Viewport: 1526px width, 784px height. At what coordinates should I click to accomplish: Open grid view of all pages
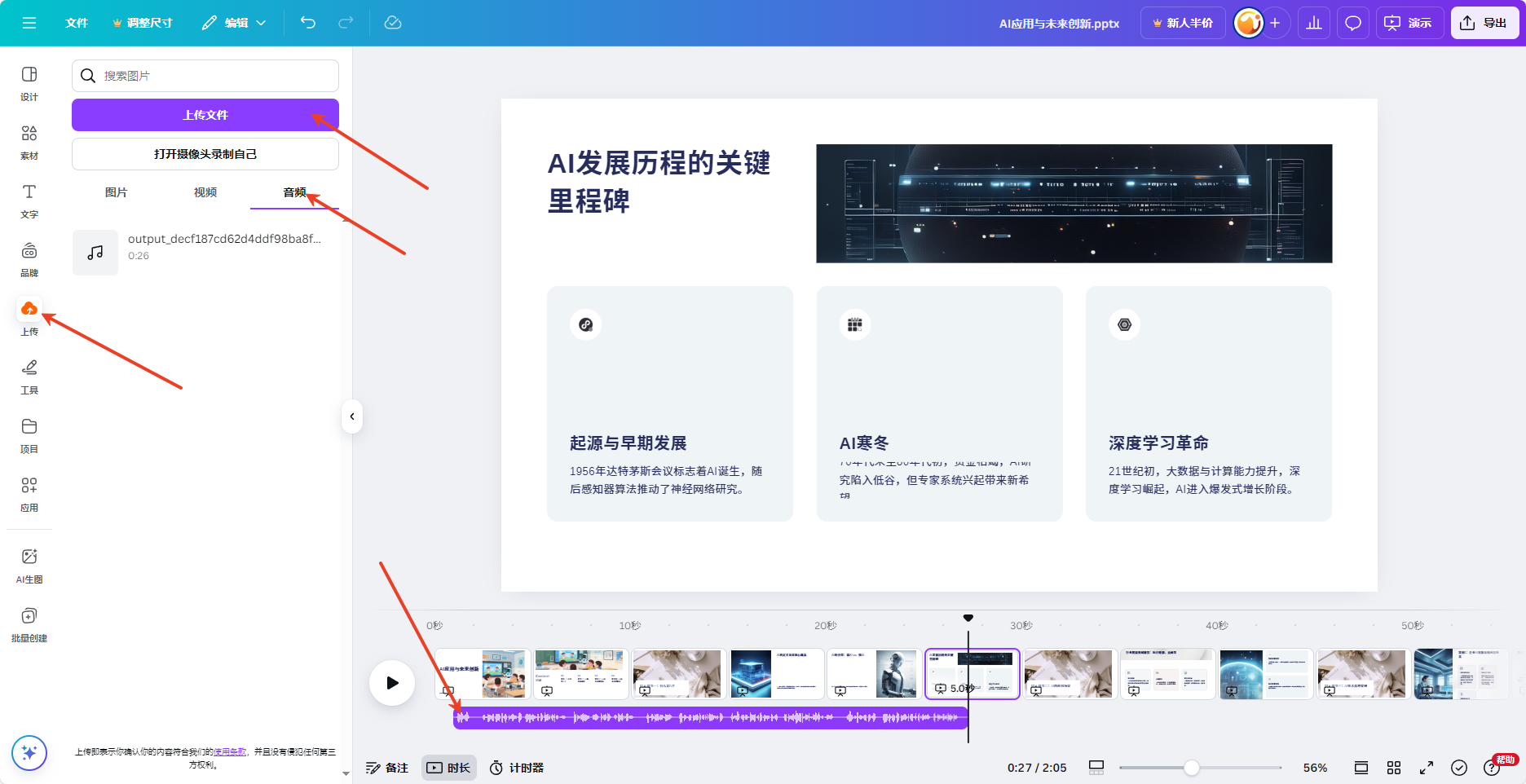(x=1394, y=767)
